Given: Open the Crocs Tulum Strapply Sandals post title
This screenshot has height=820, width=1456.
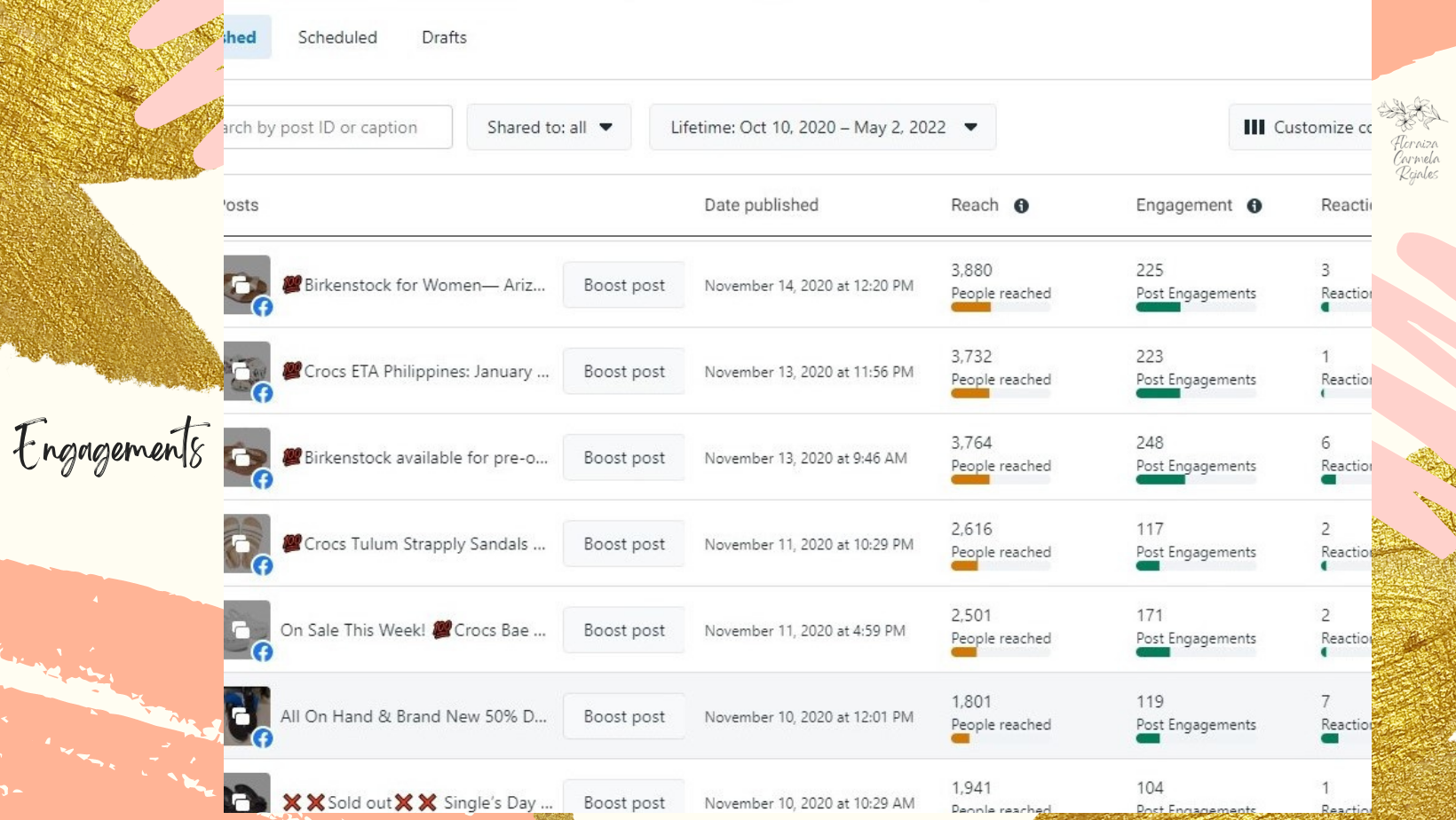Looking at the screenshot, I should coord(414,543).
